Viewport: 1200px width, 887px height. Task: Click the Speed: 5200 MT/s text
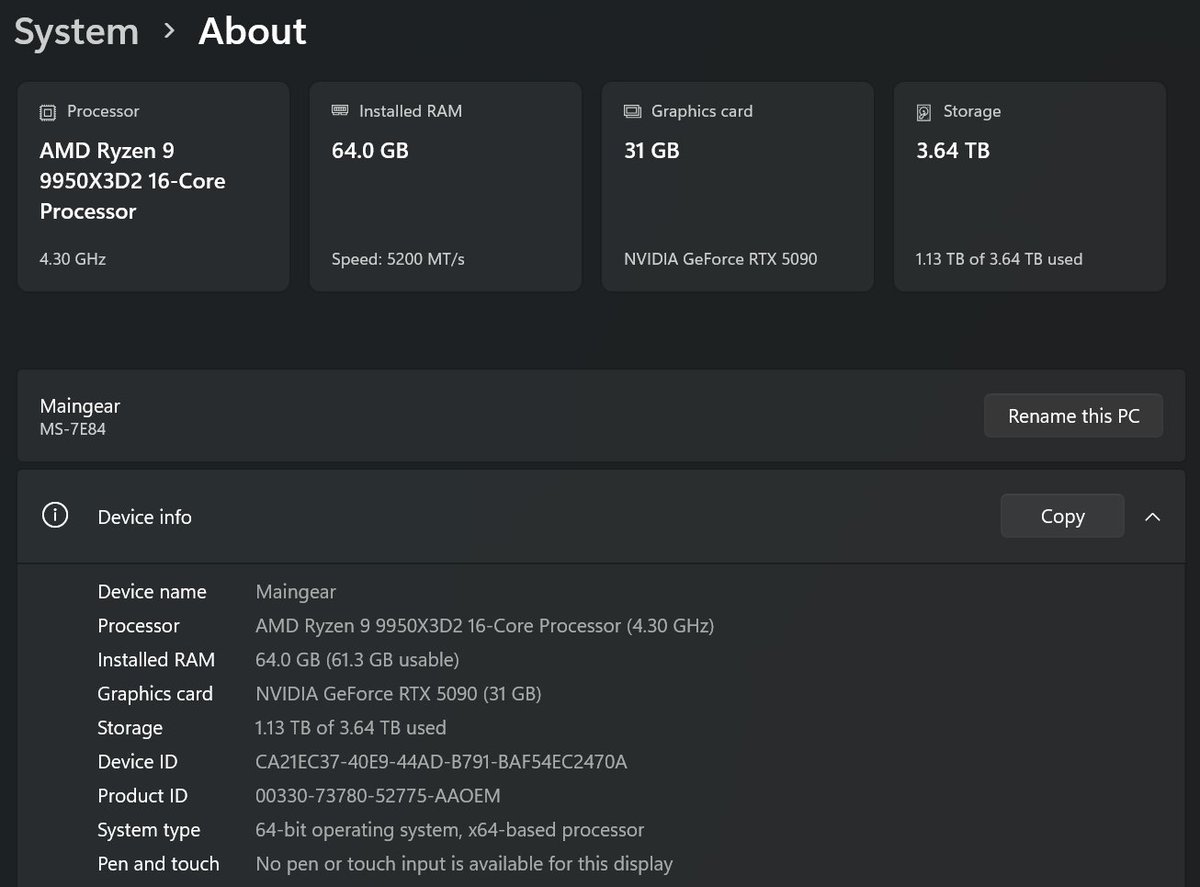point(398,259)
